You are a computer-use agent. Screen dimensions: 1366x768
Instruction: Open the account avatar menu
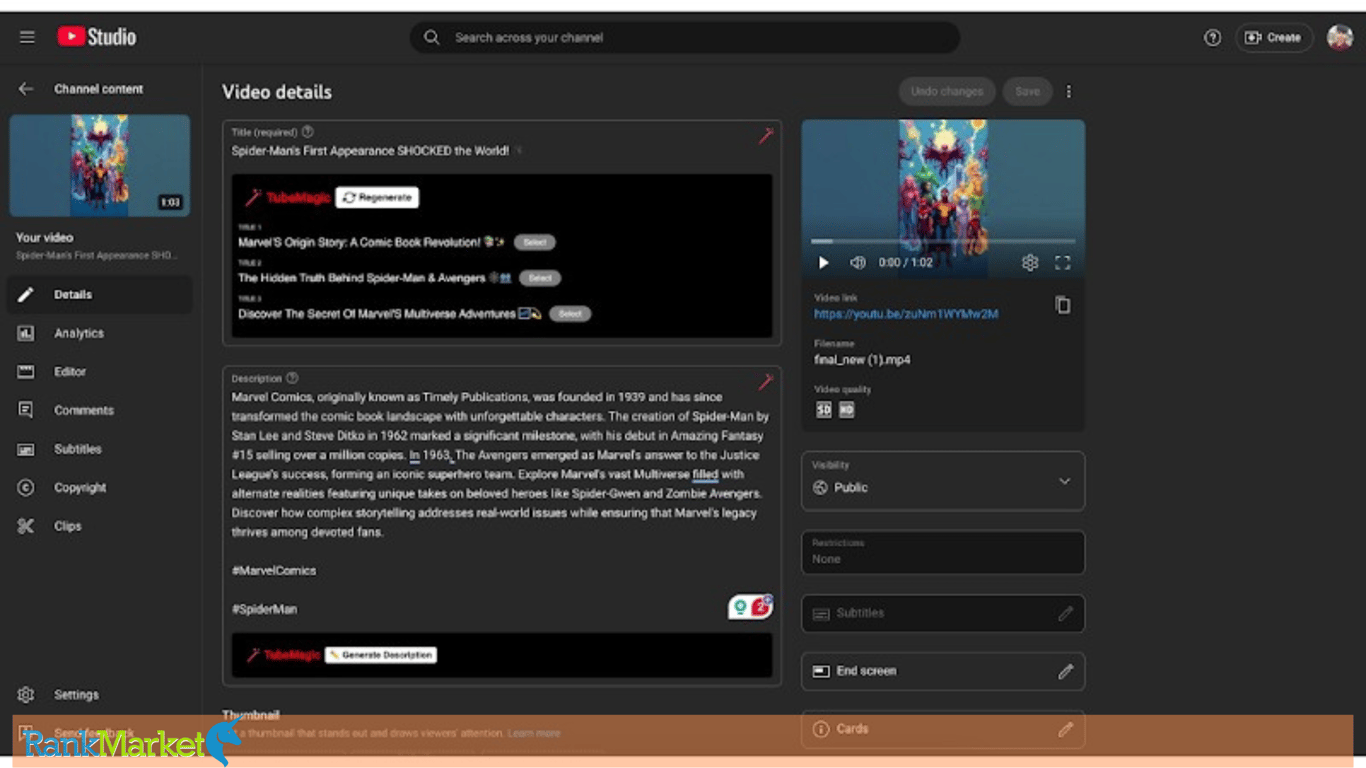click(x=1339, y=38)
